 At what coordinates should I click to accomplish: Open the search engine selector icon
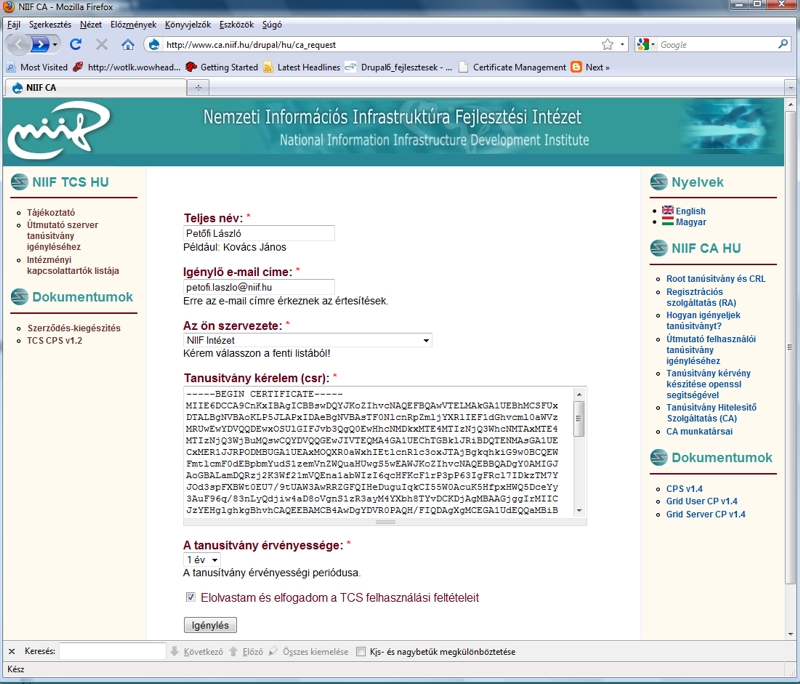click(x=645, y=44)
